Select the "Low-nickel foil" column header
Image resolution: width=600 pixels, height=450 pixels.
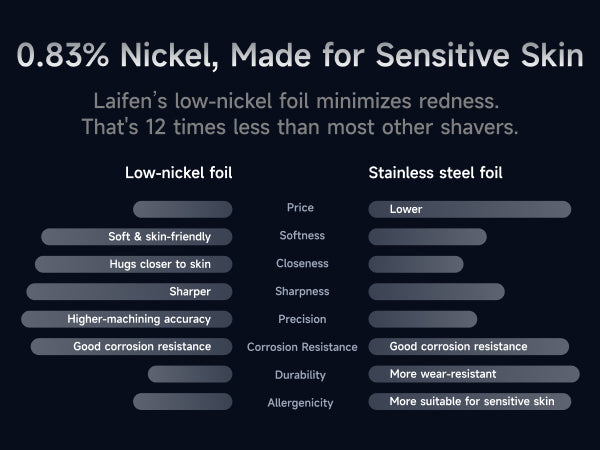point(178,172)
